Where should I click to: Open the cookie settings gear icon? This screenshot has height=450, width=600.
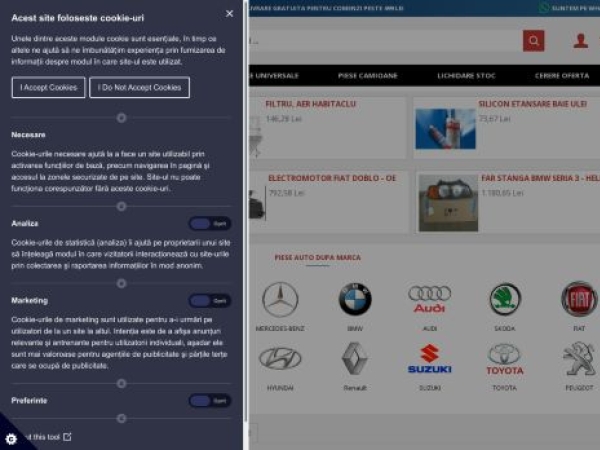click(11, 439)
